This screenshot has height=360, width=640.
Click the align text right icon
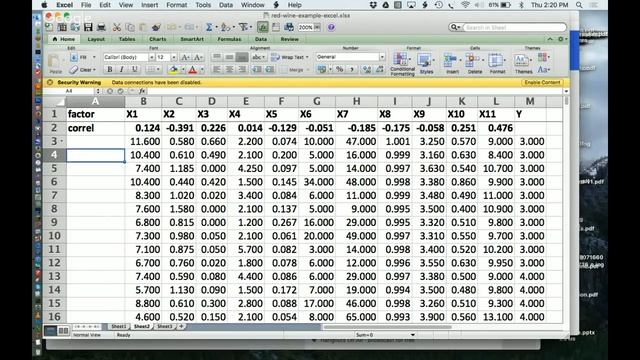[x=242, y=69]
